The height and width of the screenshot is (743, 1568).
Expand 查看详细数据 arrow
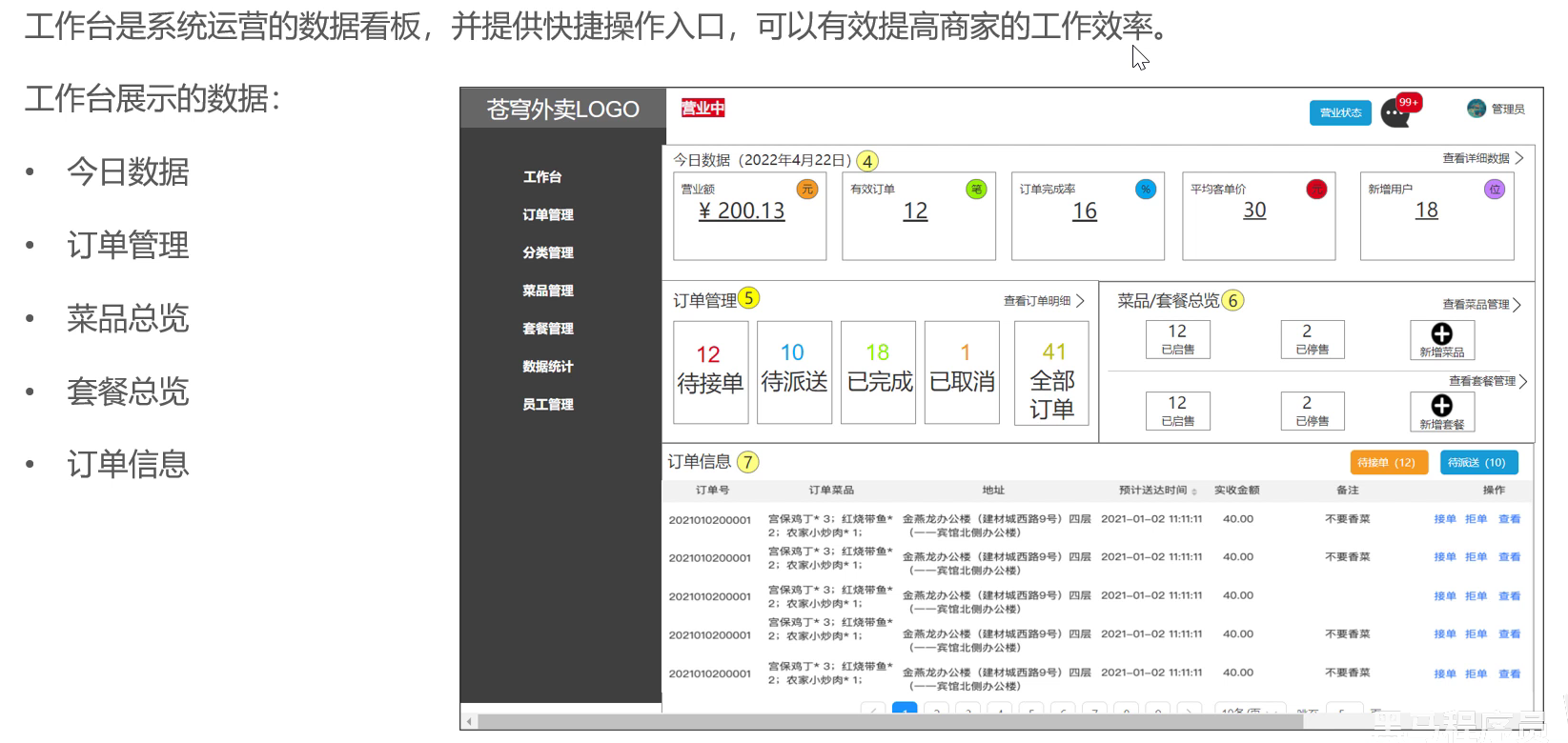point(1519,158)
